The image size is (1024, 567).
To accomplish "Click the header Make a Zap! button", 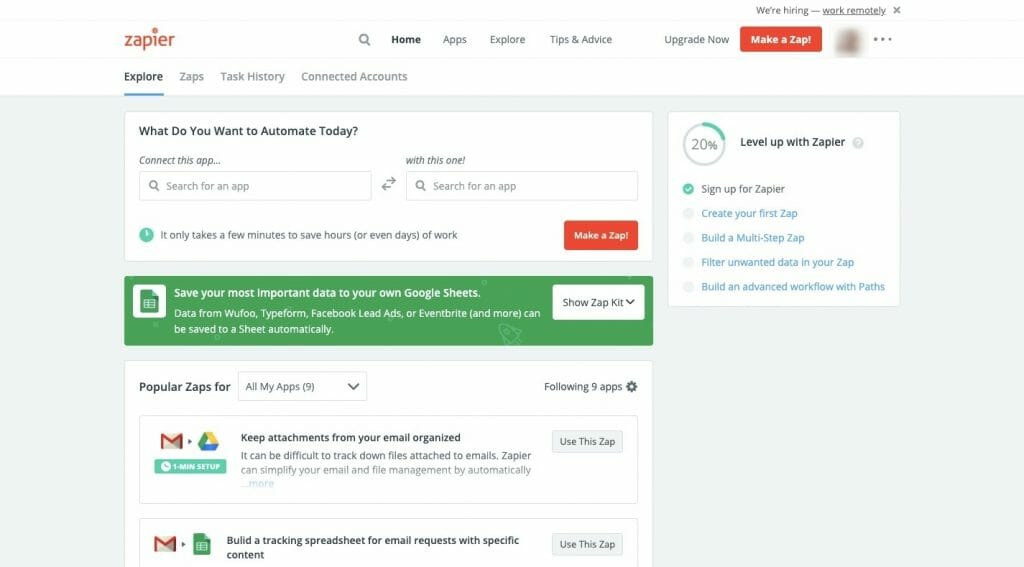I will point(780,39).
